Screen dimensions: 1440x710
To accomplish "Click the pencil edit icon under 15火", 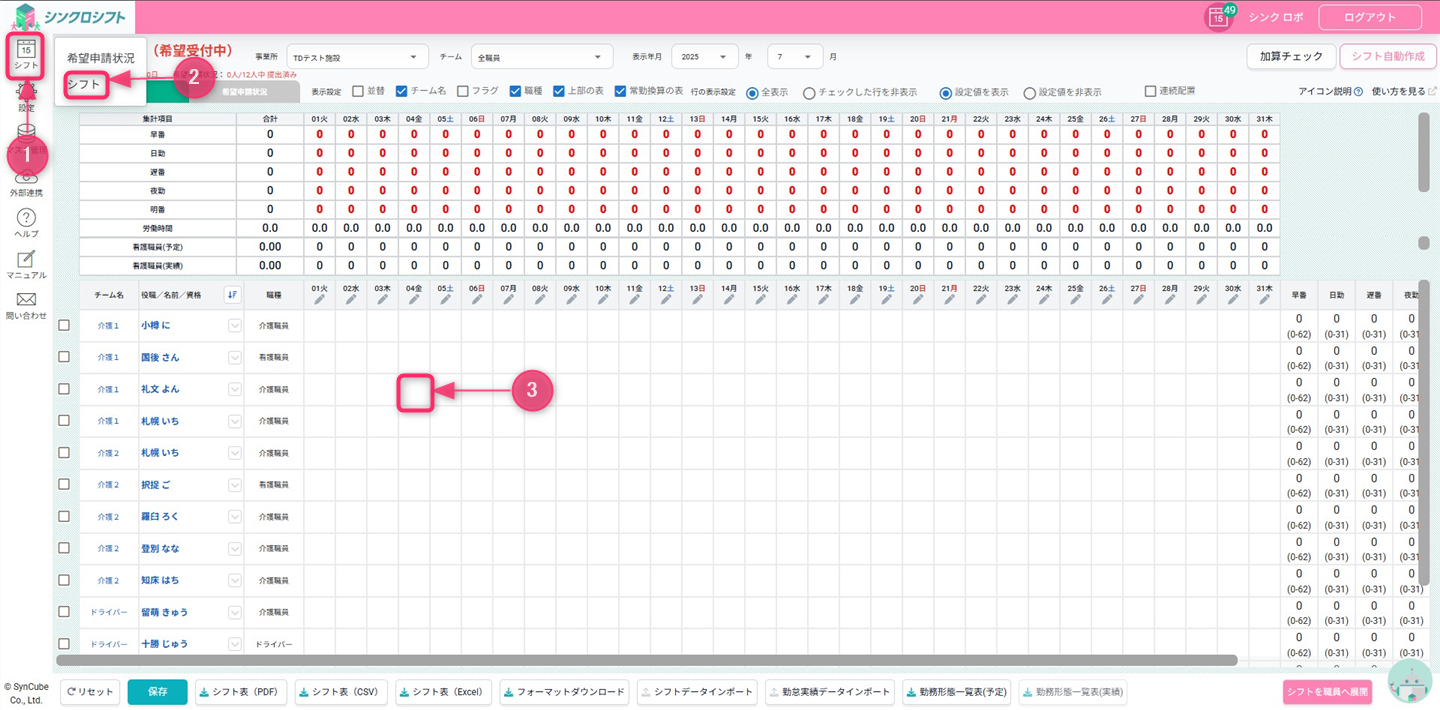I will point(760,299).
